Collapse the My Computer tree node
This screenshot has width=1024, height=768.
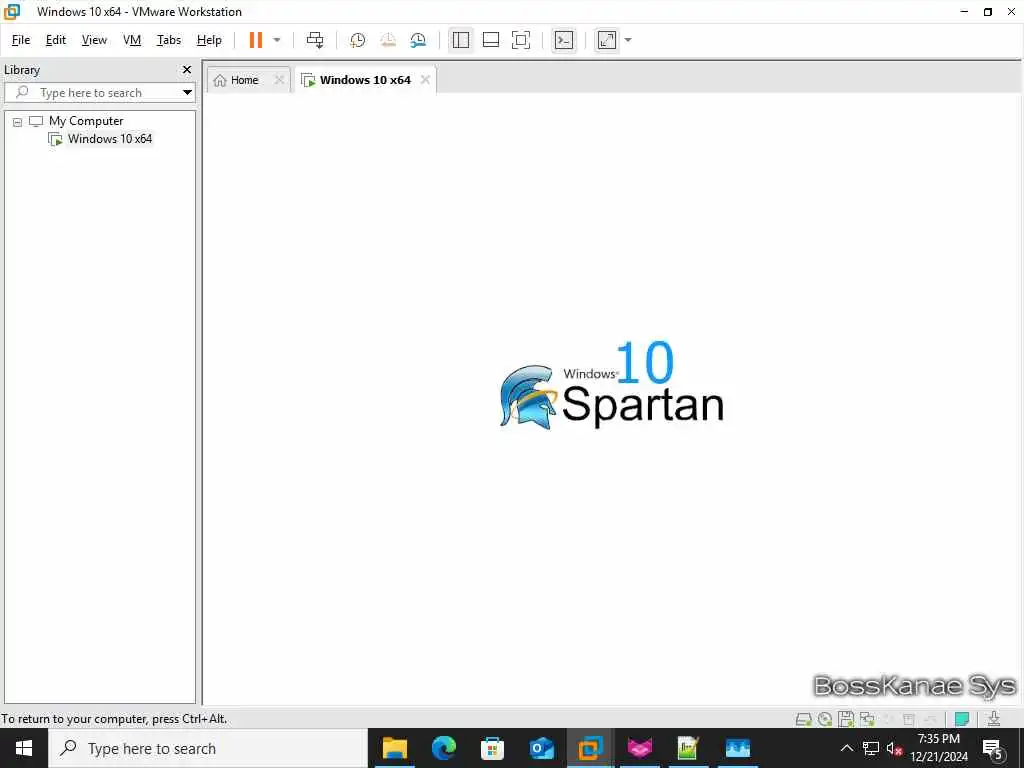[x=18, y=121]
